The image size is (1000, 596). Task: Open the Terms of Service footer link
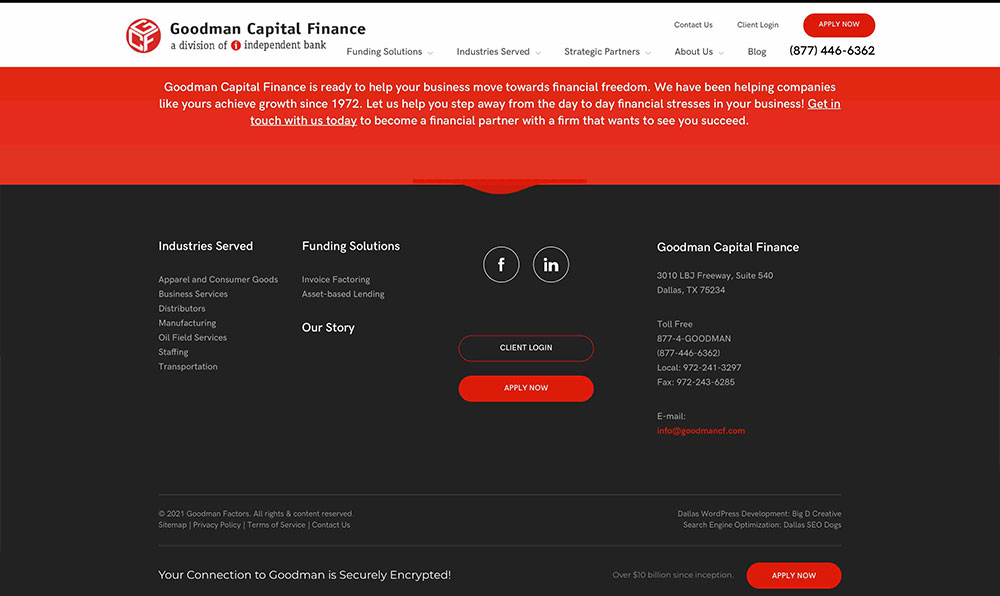point(276,525)
